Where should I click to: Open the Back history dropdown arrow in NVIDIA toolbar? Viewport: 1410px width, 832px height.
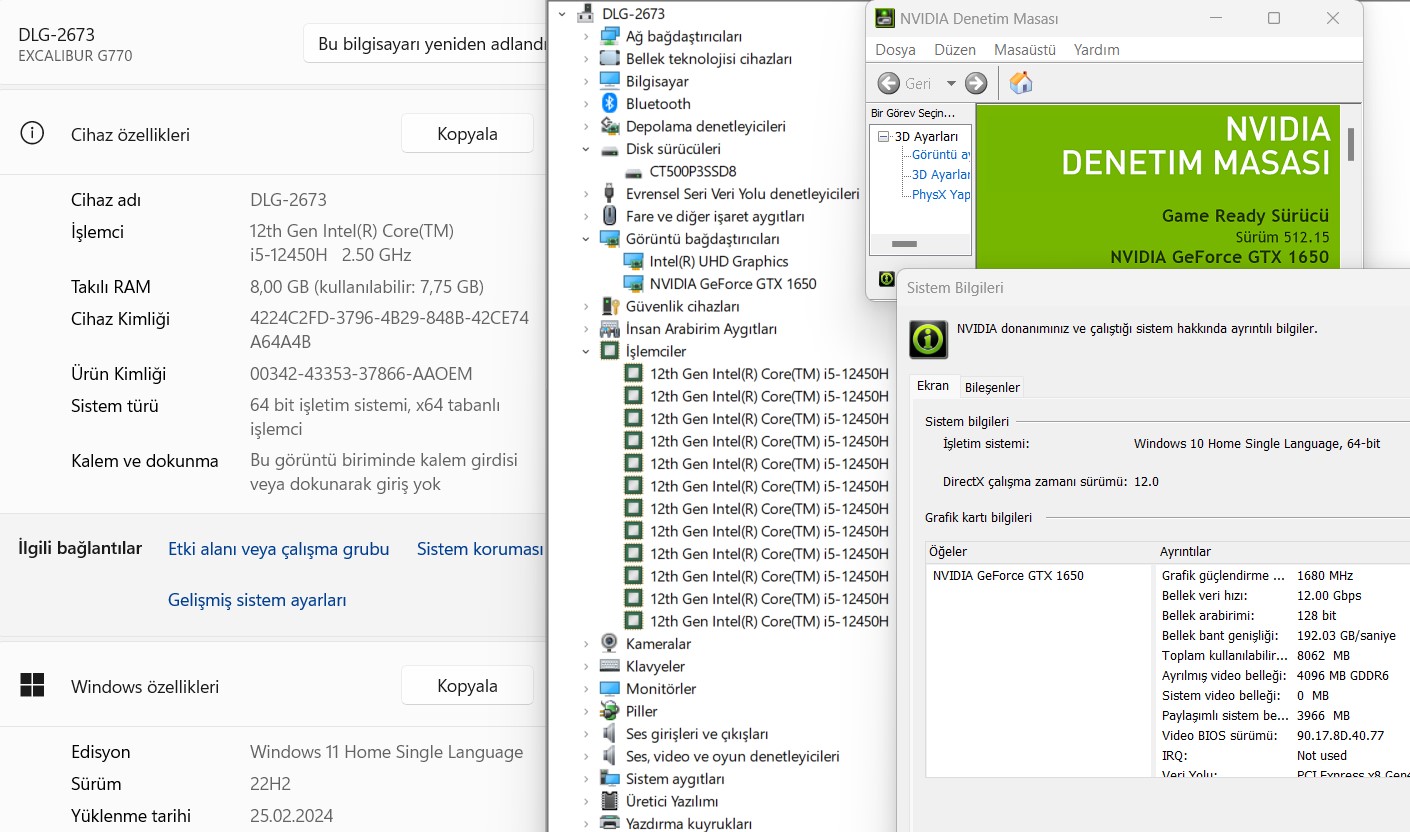[x=951, y=84]
